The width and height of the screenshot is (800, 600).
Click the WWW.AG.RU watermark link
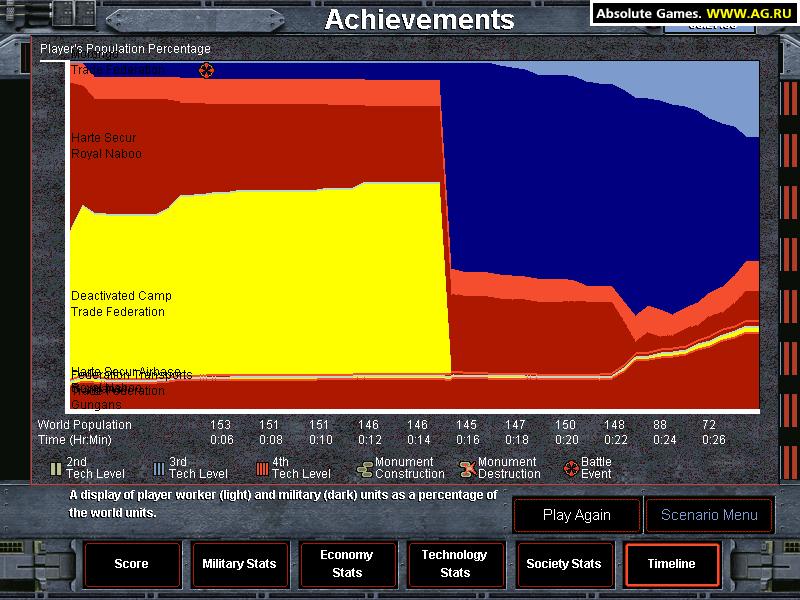[745, 13]
